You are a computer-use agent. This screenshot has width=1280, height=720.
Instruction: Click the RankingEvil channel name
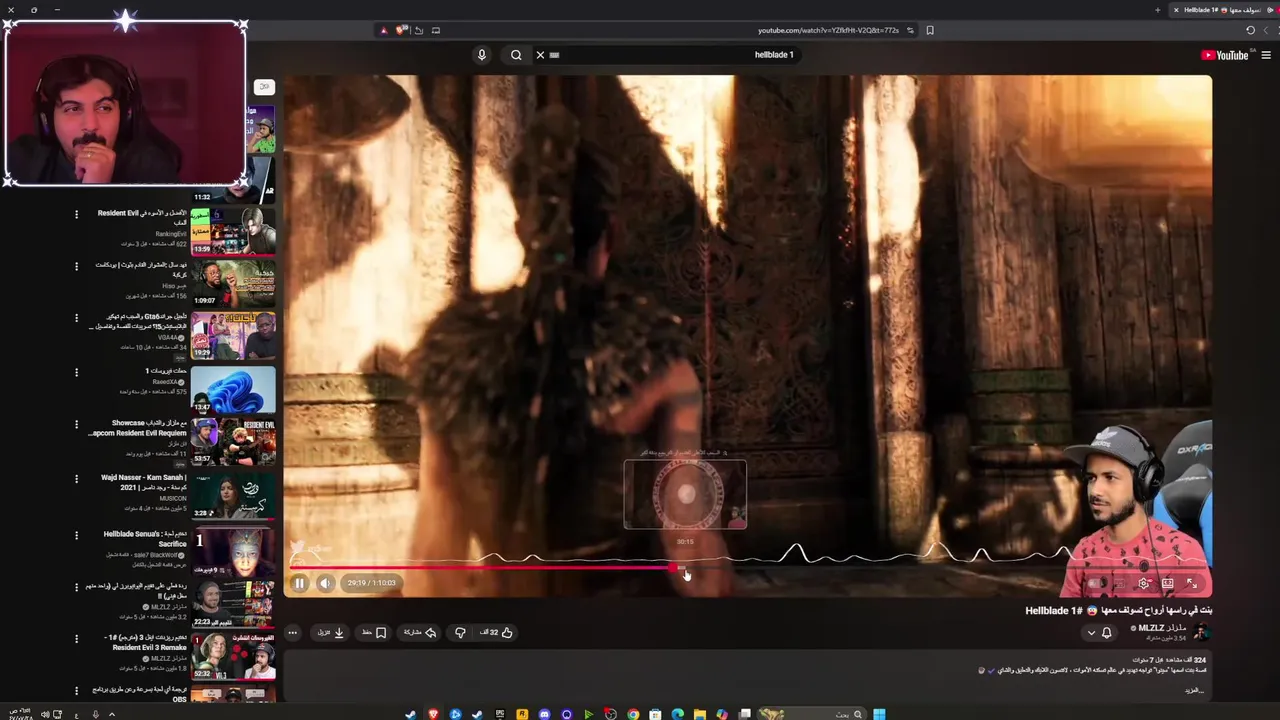[x=171, y=234]
